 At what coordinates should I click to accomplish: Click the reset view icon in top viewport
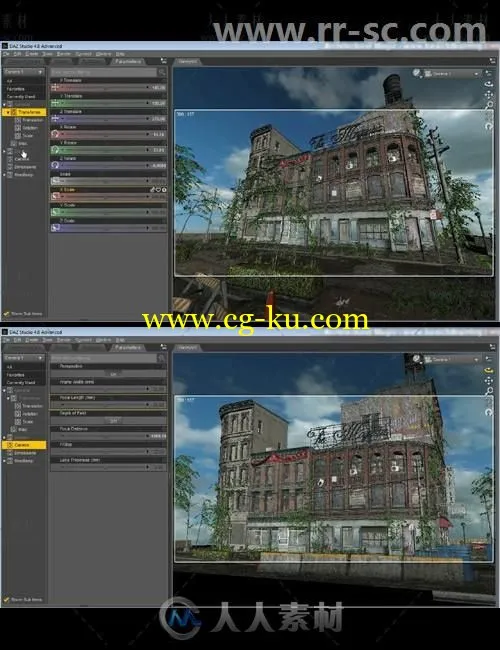(489, 126)
